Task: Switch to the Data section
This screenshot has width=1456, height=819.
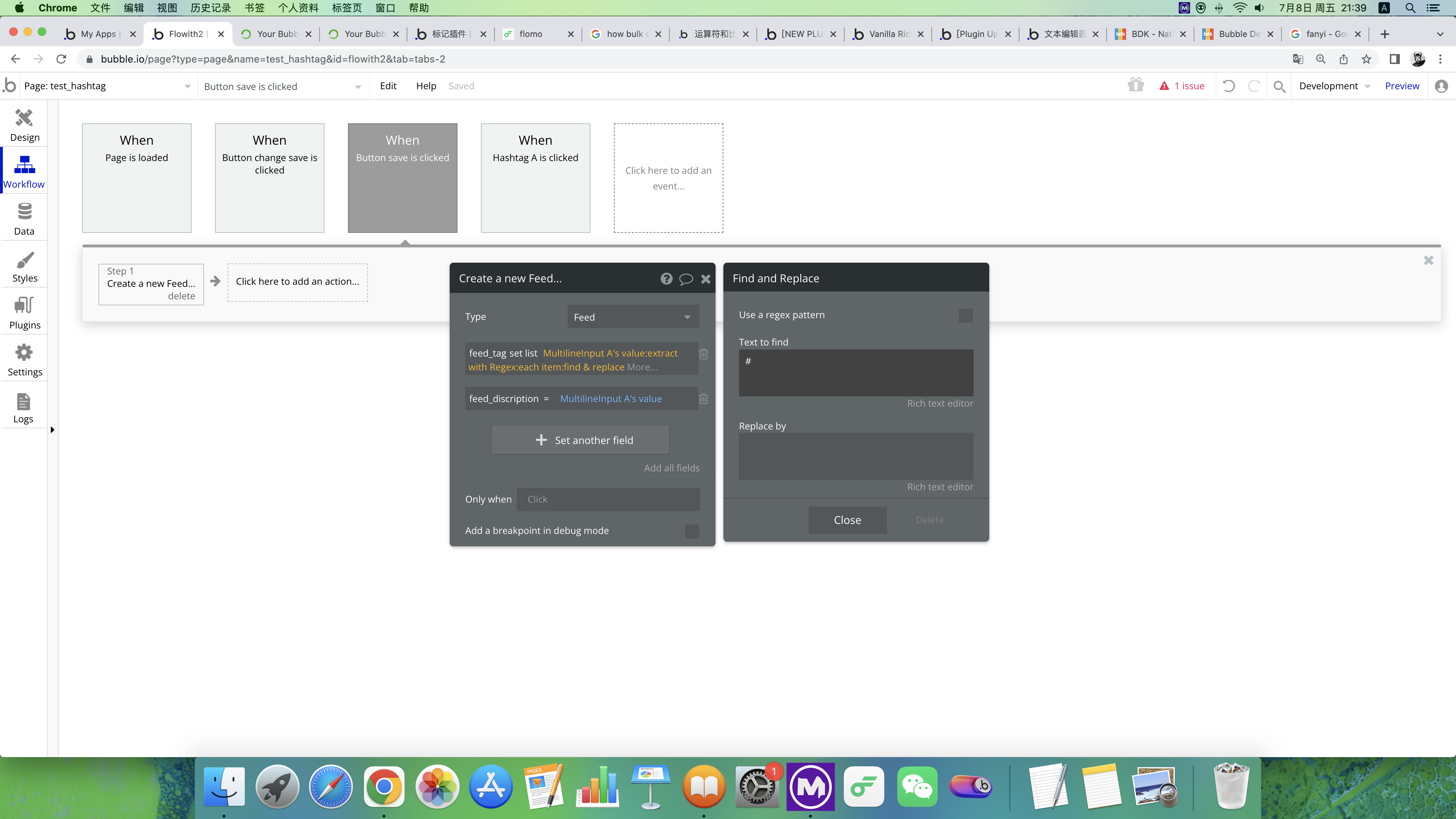Action: 24,218
